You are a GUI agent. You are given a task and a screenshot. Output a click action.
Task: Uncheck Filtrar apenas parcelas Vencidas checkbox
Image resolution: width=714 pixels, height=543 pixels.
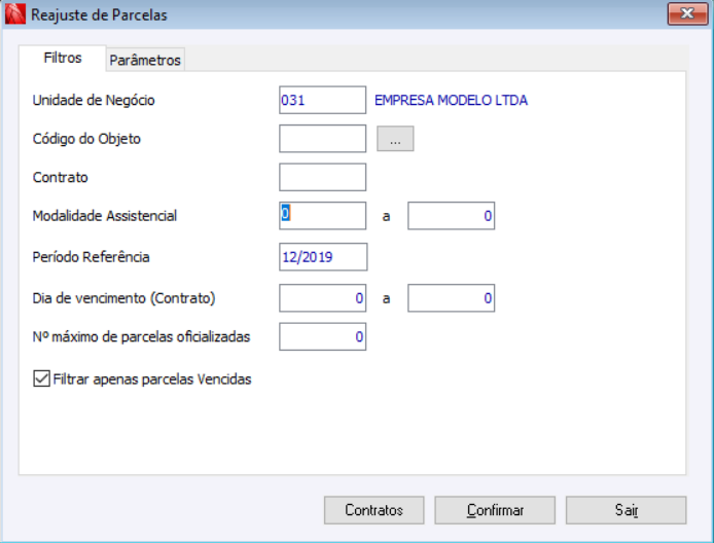tap(41, 379)
